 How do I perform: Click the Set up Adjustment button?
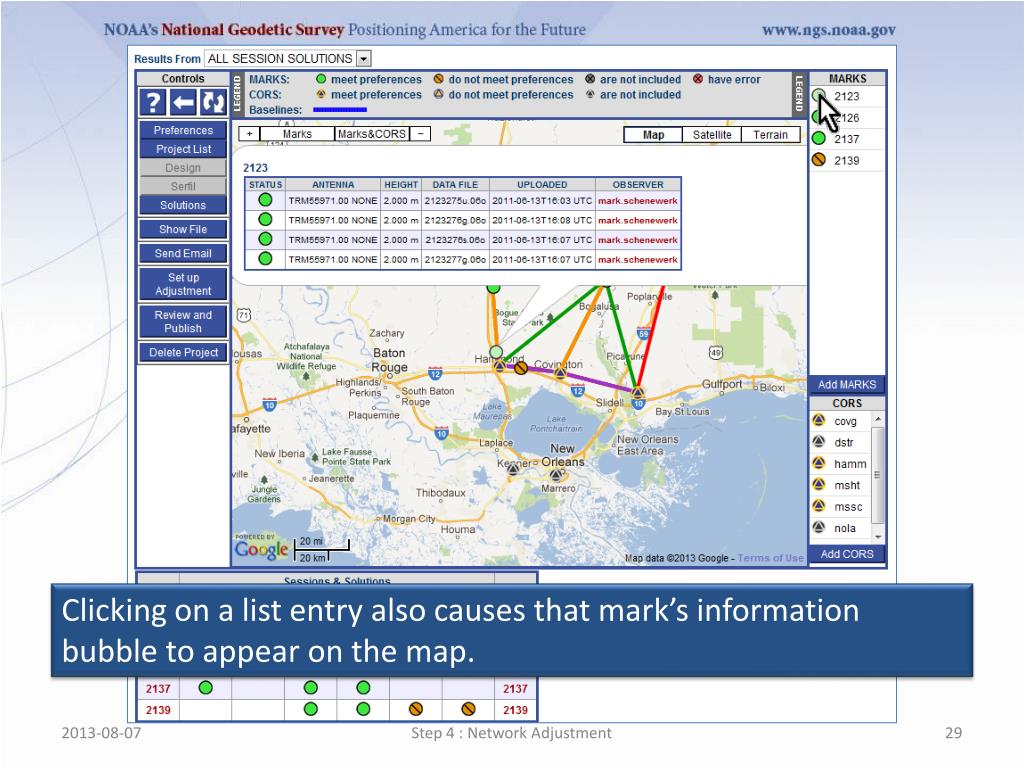(x=183, y=284)
